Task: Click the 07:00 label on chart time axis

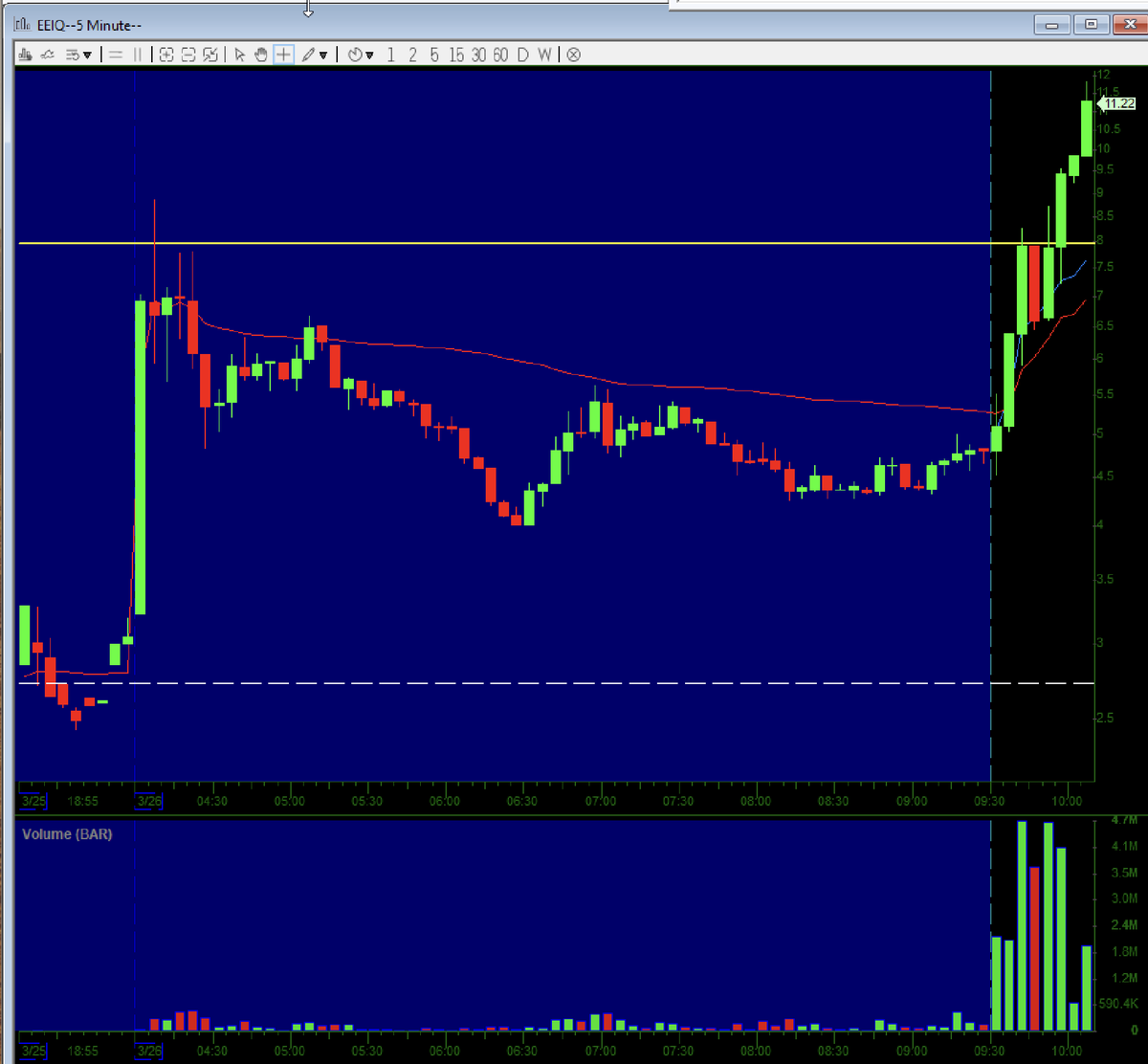Action: point(601,801)
